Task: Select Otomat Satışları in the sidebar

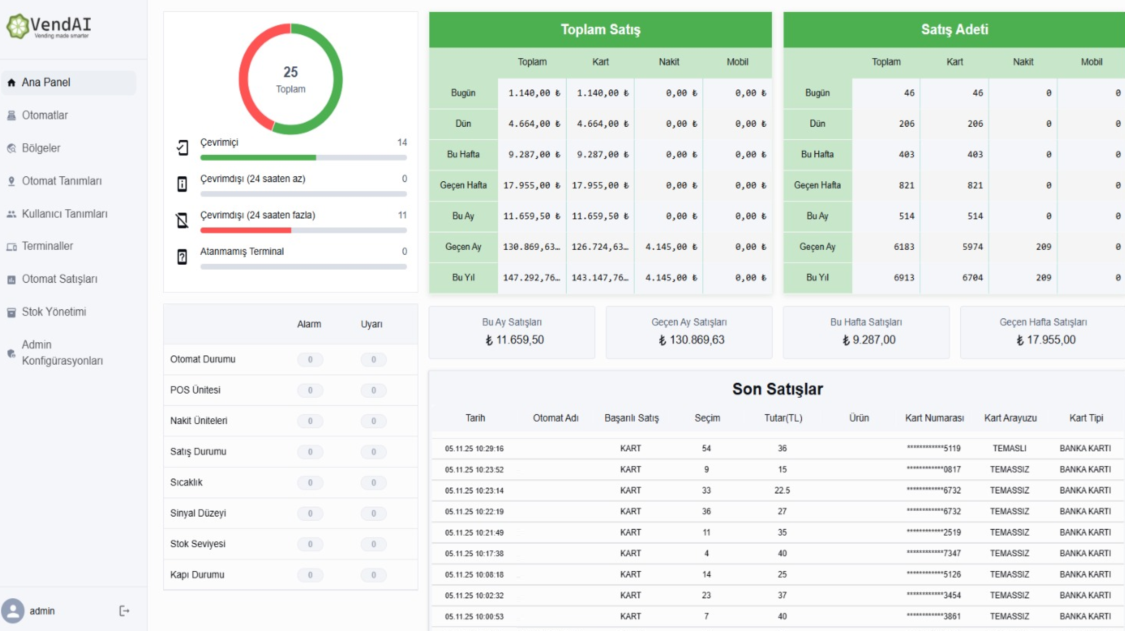Action: click(59, 279)
